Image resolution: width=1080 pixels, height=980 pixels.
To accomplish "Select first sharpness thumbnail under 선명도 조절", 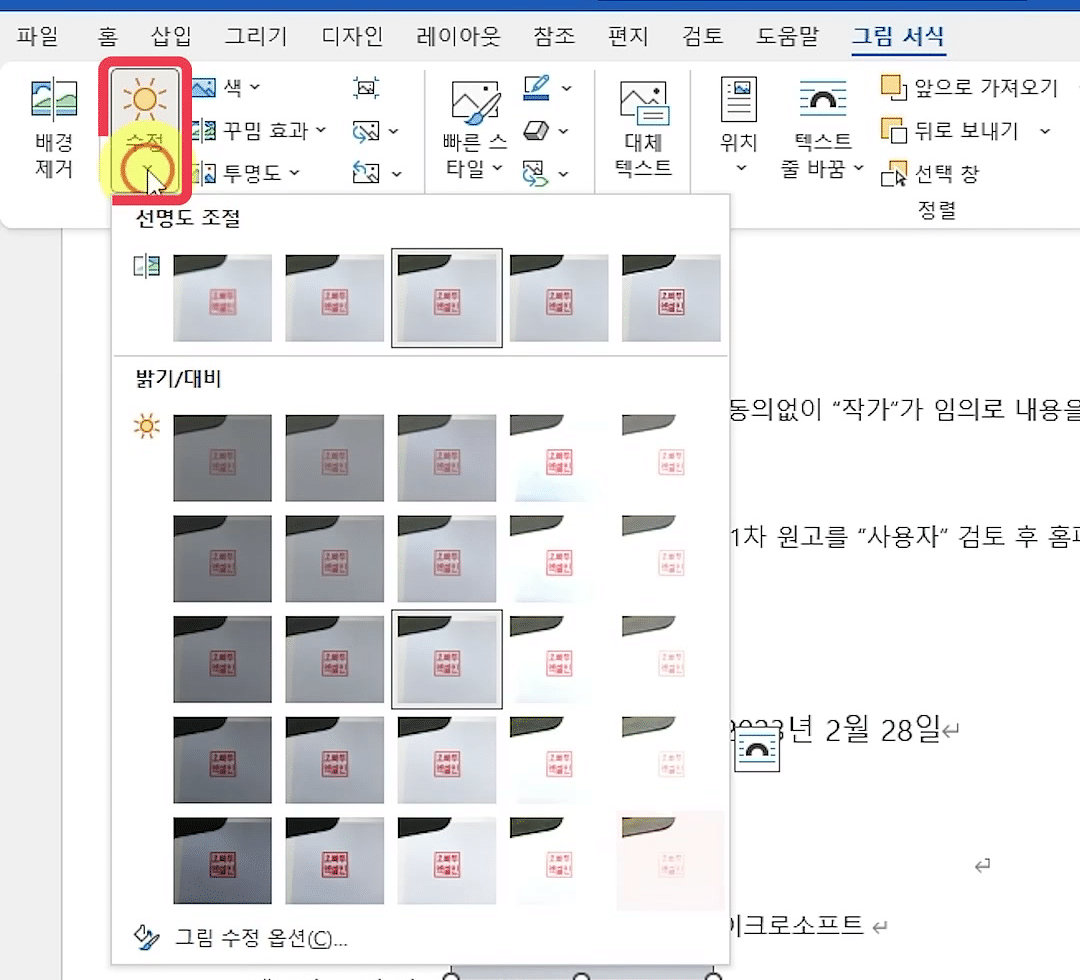I will click(222, 298).
